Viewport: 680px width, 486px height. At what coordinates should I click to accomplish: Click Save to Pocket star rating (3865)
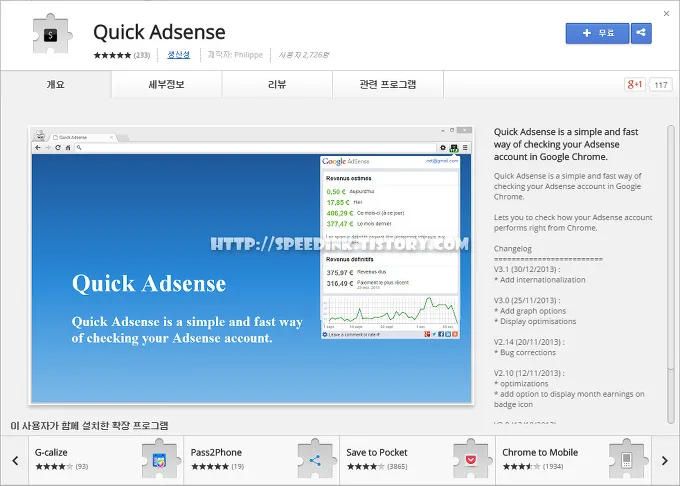pyautogui.click(x=377, y=466)
